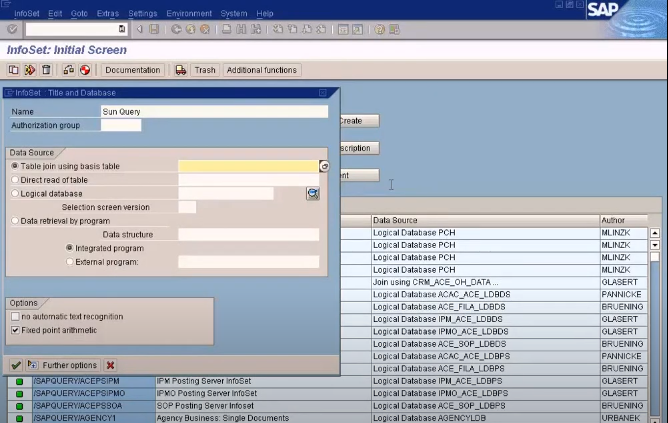Click the role/user group assignment icon
The width and height of the screenshot is (668, 423).
click(x=69, y=70)
